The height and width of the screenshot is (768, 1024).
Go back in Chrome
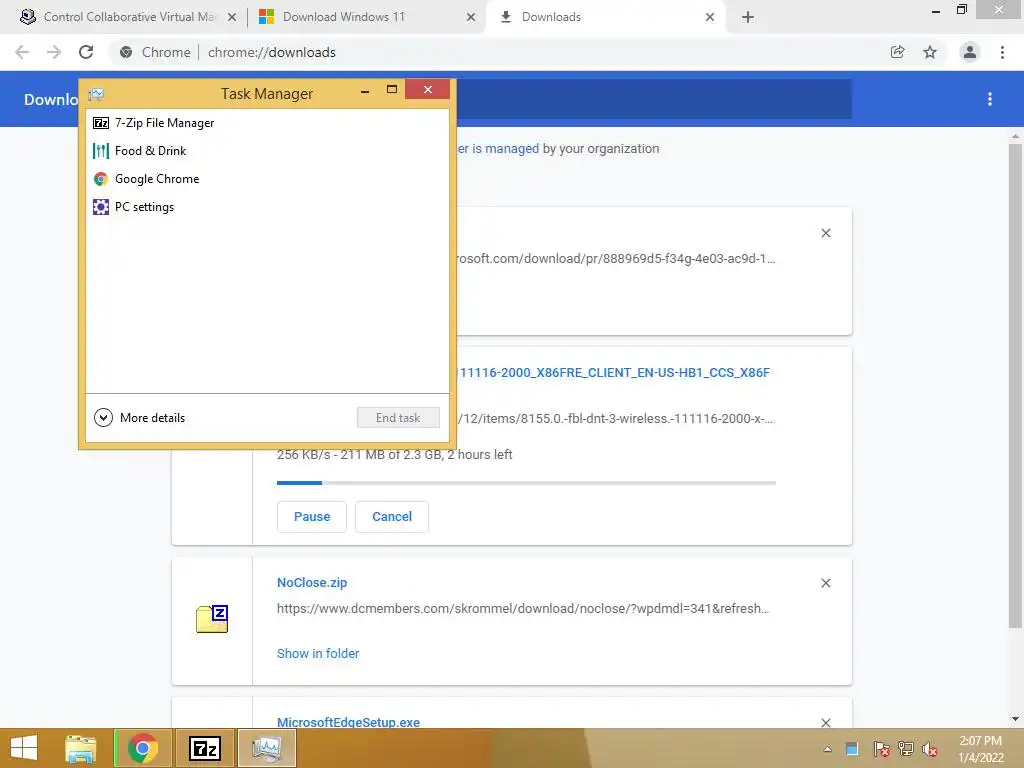[22, 52]
